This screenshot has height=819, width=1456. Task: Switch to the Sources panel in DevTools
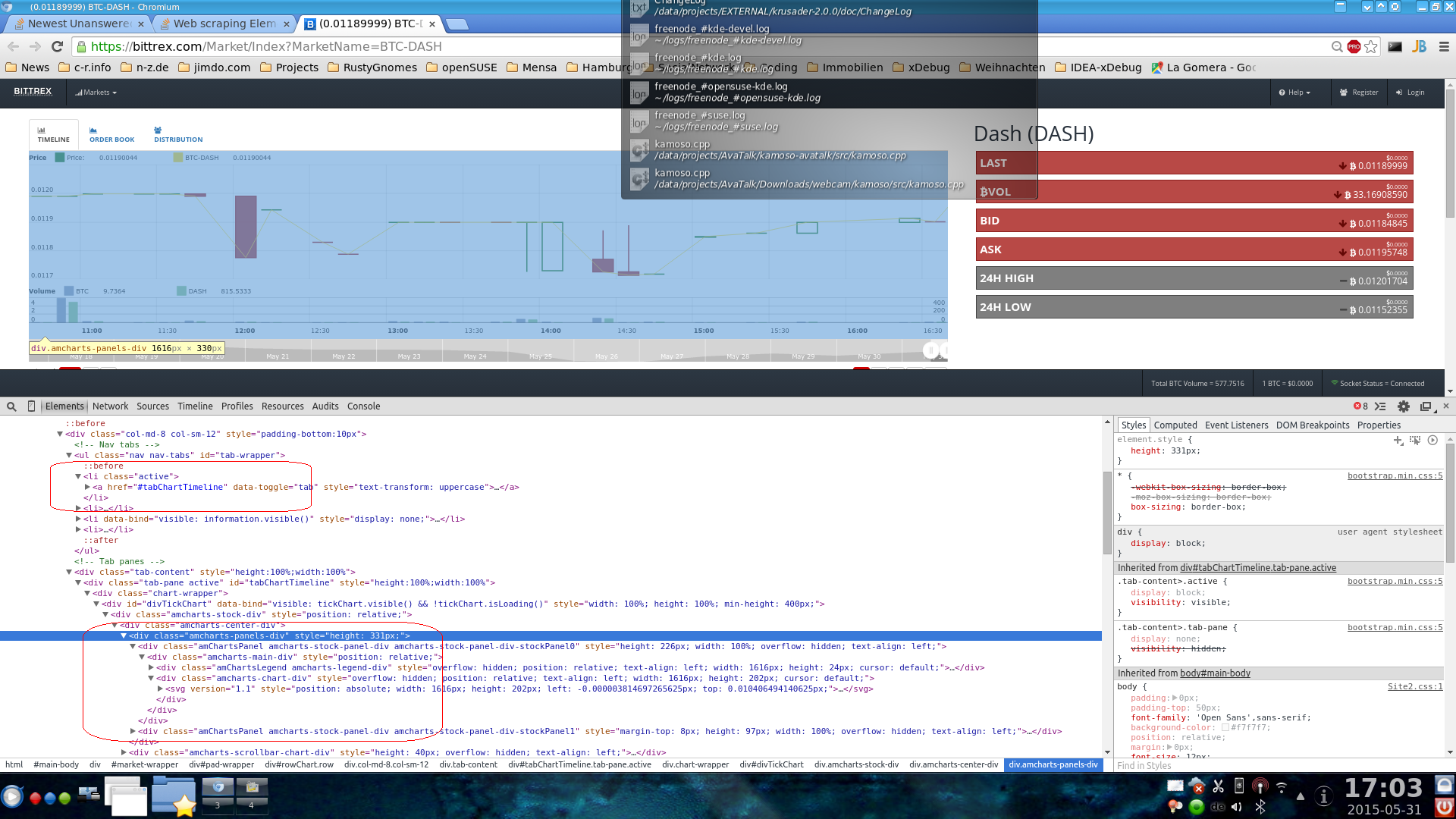click(x=152, y=406)
